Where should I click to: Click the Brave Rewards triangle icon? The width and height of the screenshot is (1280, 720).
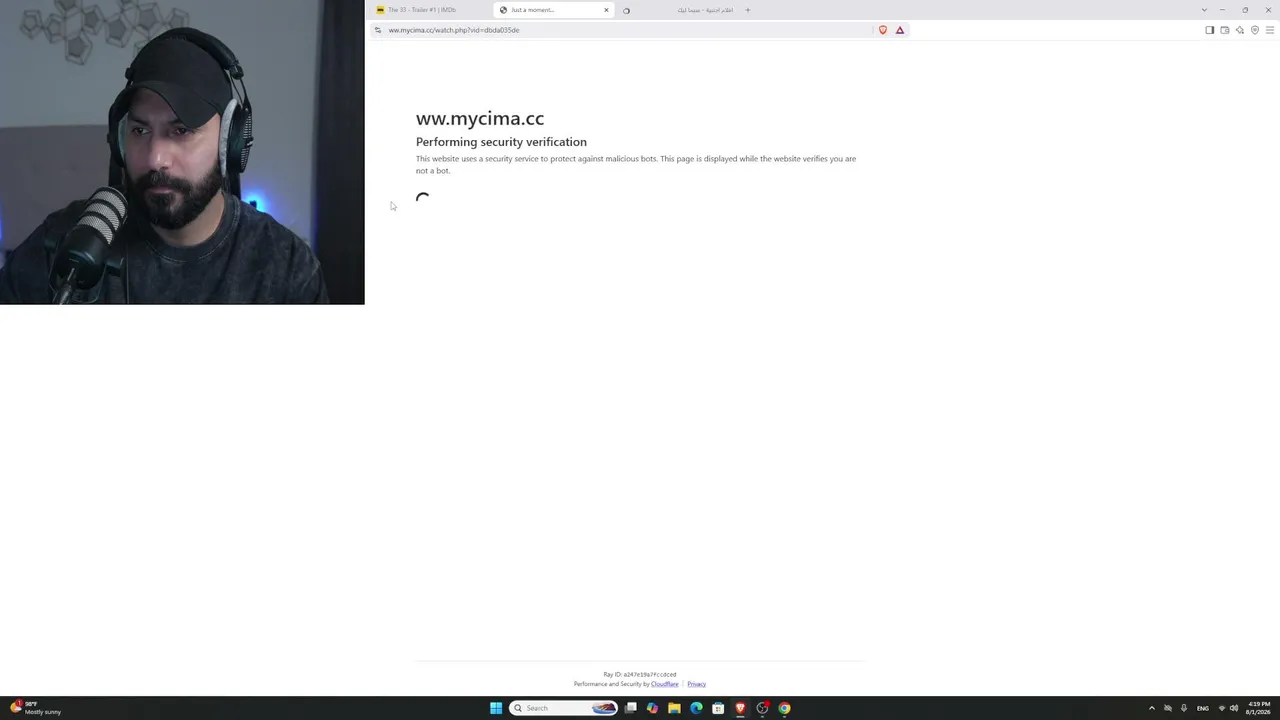(x=900, y=30)
